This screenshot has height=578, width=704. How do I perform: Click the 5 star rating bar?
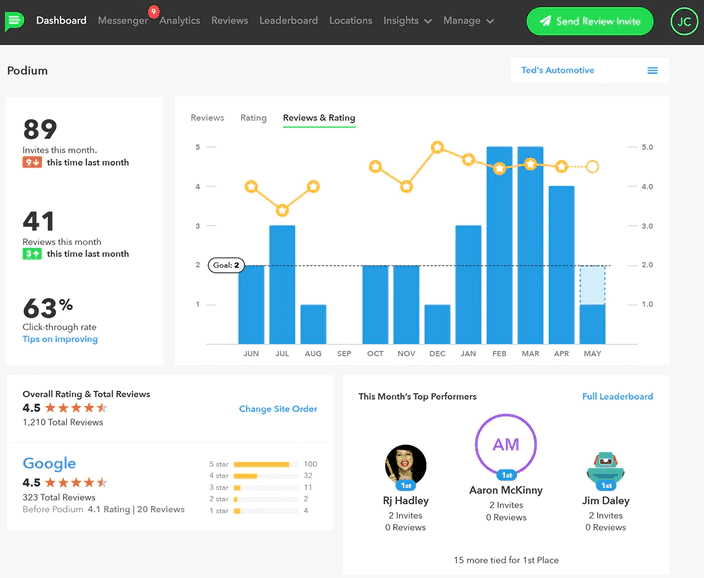pos(266,464)
